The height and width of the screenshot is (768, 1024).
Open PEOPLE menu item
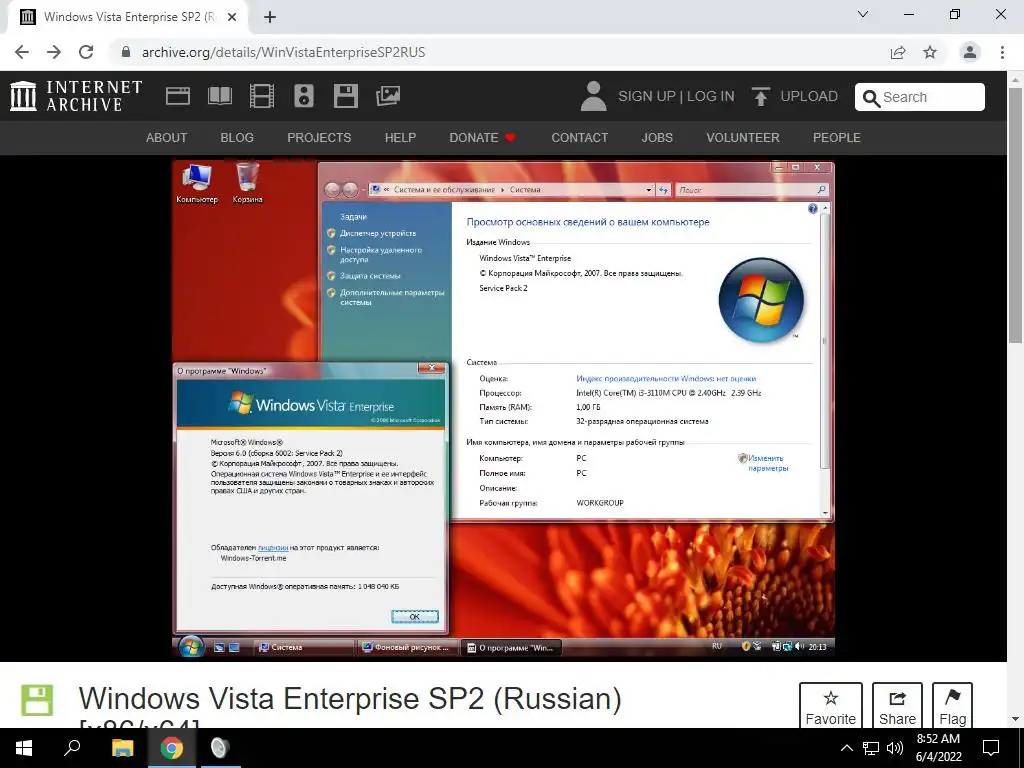point(837,138)
